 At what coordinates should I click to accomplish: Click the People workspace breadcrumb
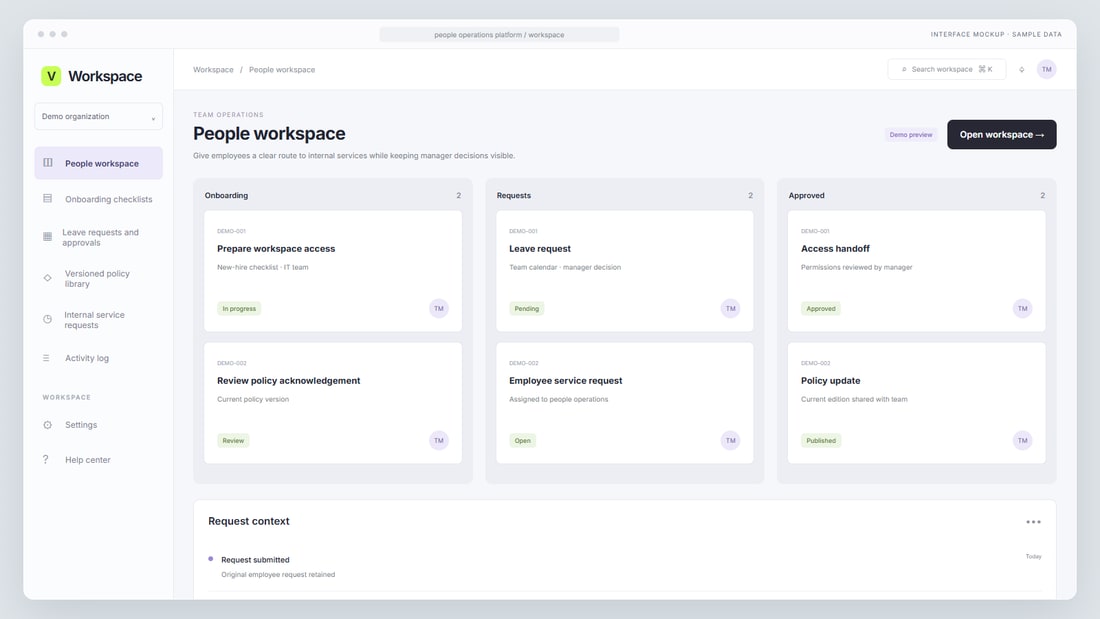tap(282, 69)
